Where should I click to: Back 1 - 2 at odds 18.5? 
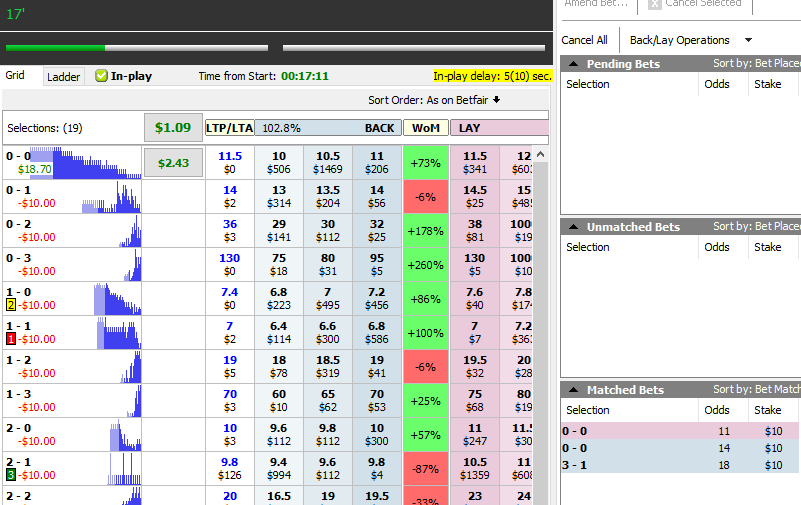click(x=328, y=367)
